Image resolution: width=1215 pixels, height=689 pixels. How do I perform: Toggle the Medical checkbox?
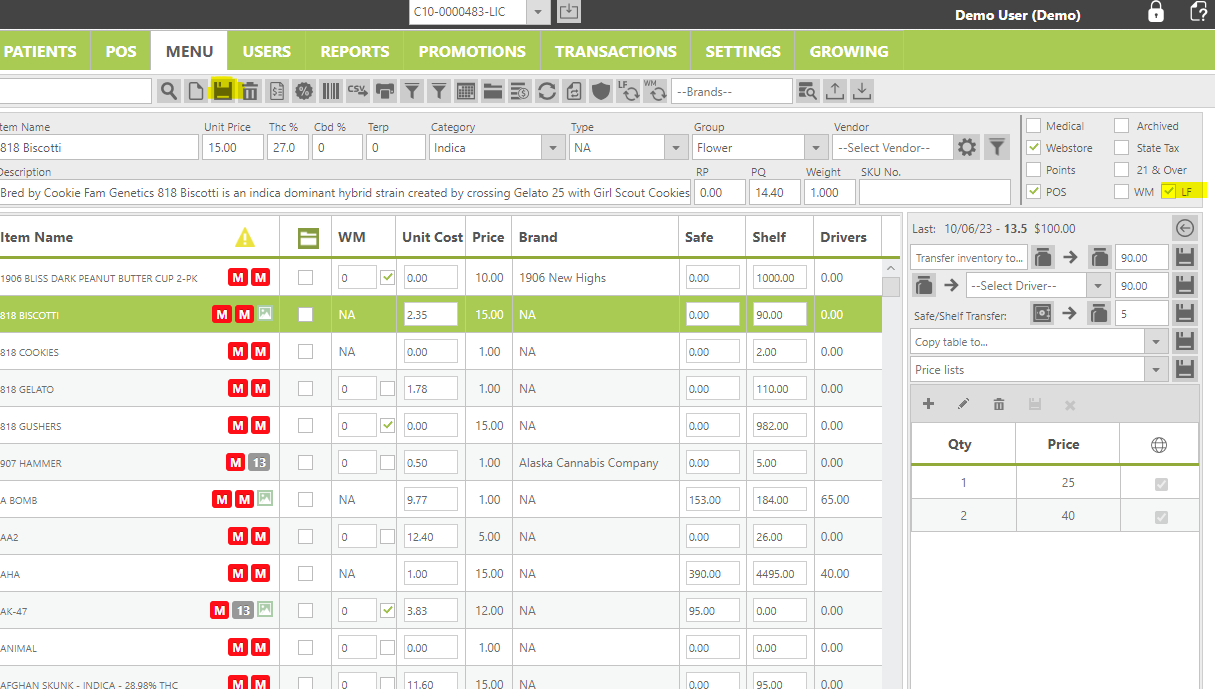coord(1034,126)
